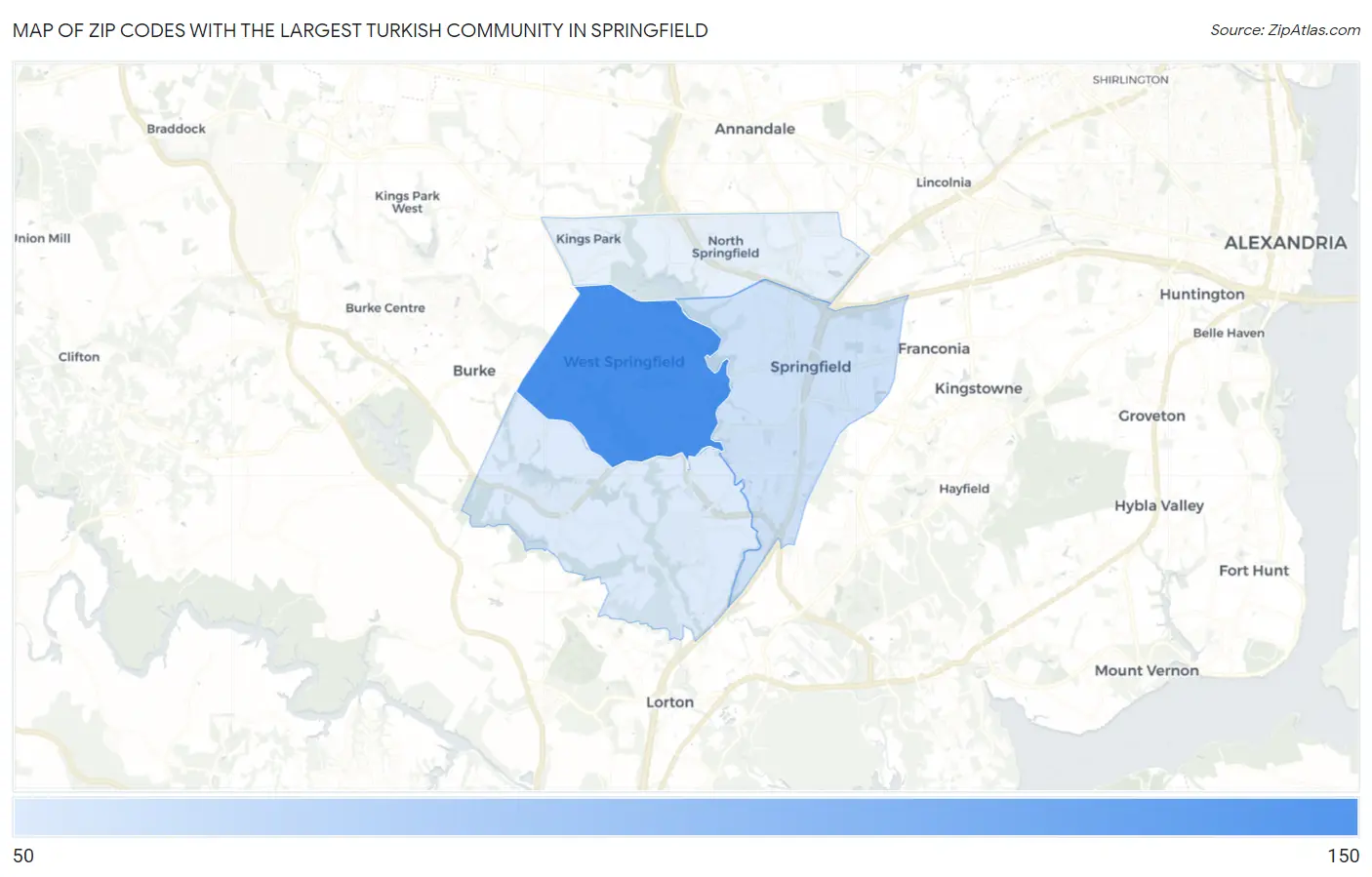Image resolution: width=1372 pixels, height=877 pixels.
Task: Click the Lincolnia place label
Action: pyautogui.click(x=944, y=182)
